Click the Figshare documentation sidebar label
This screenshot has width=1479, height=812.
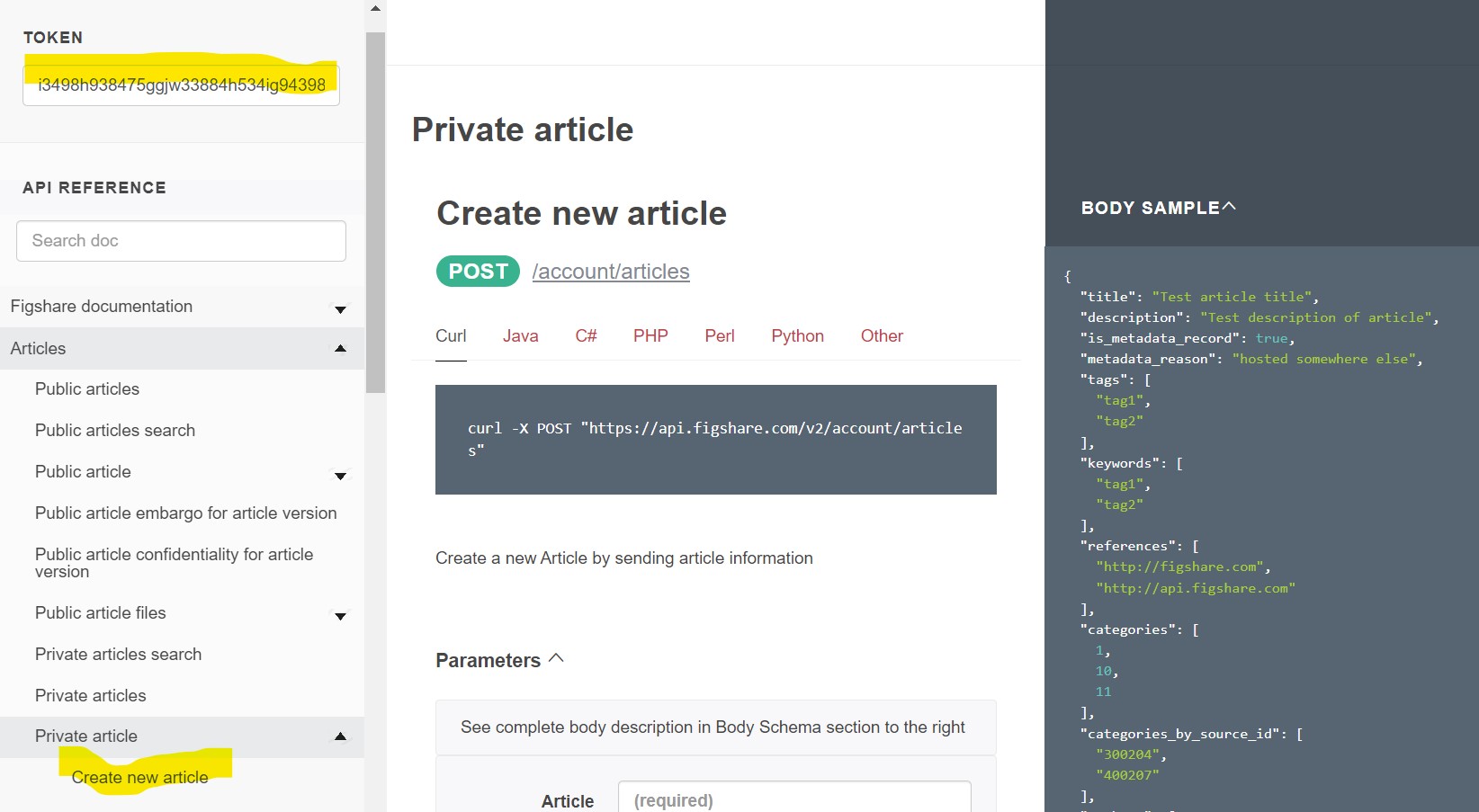click(x=102, y=307)
